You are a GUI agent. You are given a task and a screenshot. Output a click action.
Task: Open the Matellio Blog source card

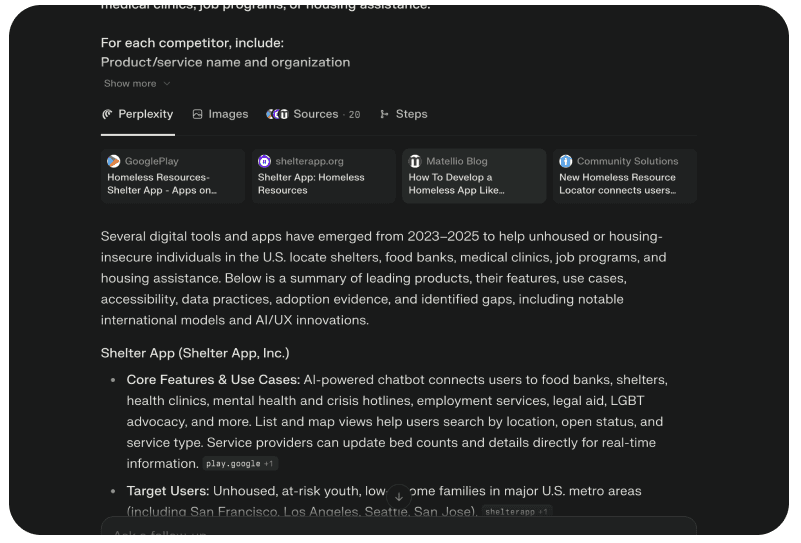coord(474,176)
